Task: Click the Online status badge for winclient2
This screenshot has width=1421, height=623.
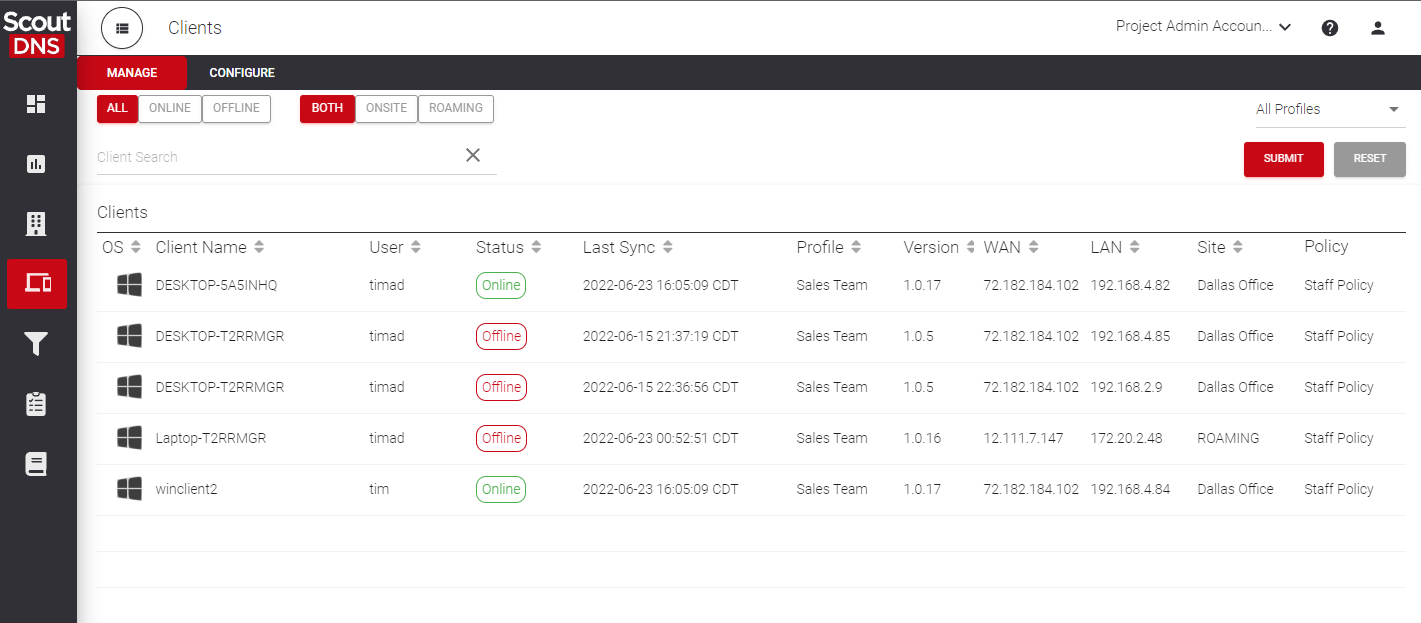Action: pos(501,489)
